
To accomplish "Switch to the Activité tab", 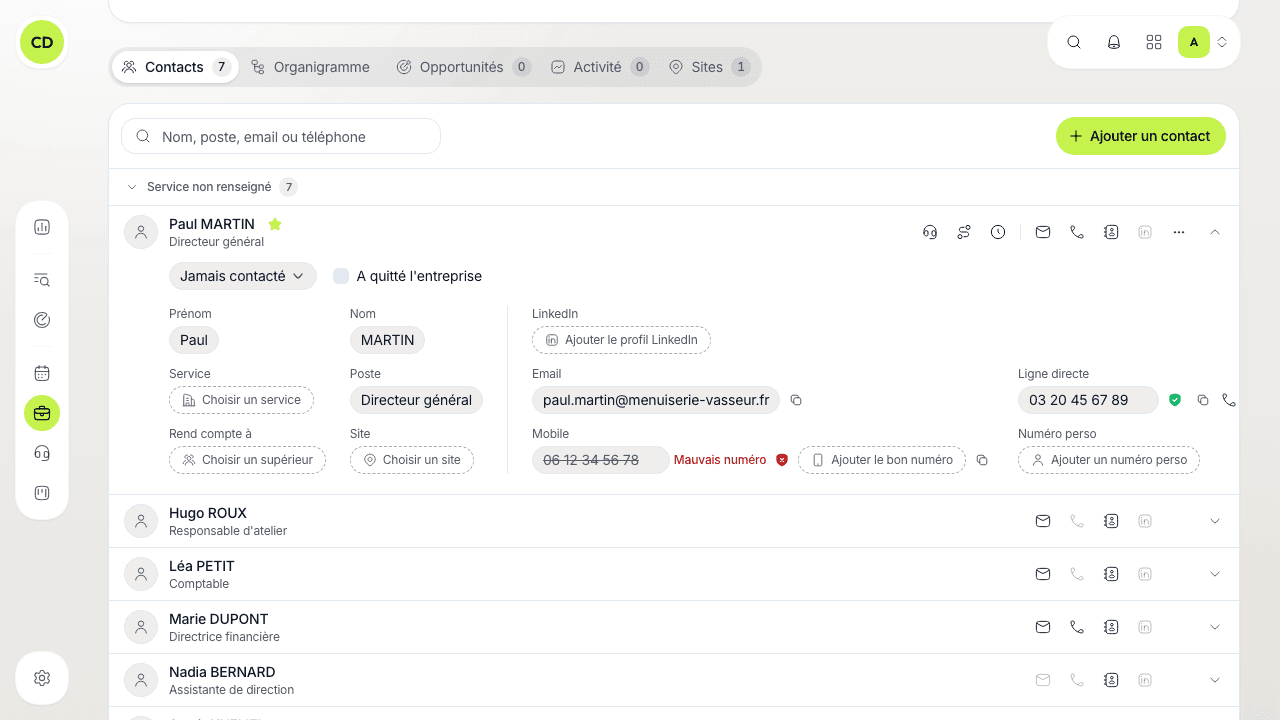I will pos(599,67).
